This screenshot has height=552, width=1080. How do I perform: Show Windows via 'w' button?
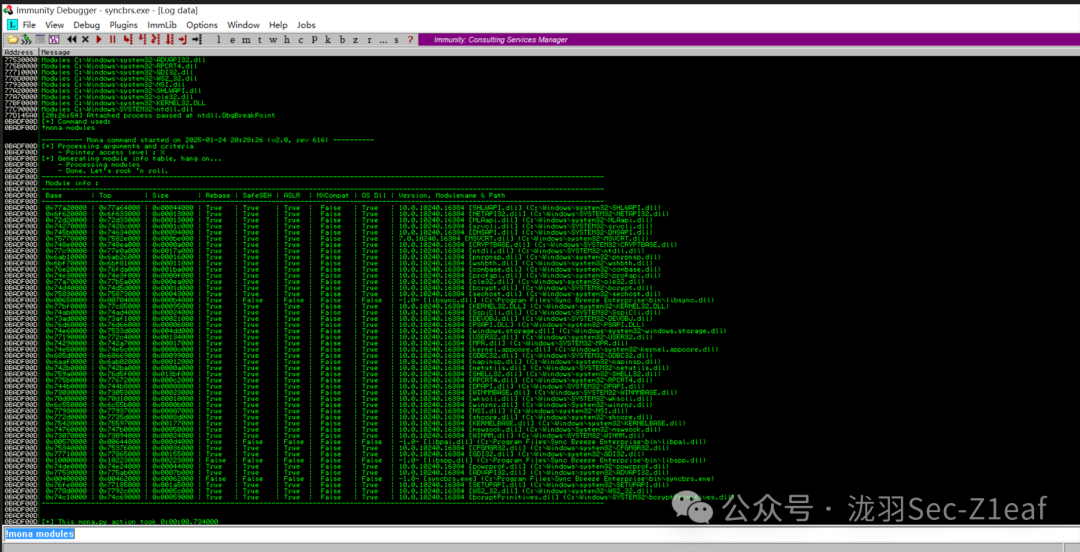tap(273, 40)
